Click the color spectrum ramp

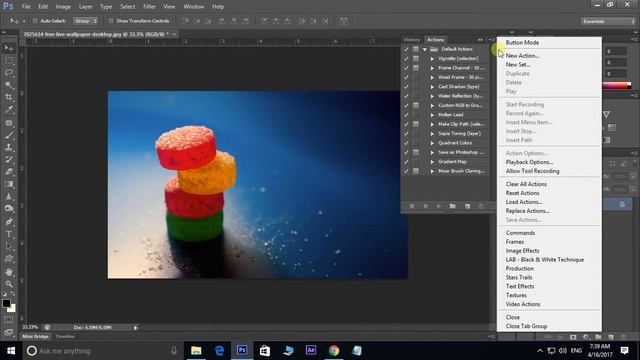(617, 85)
